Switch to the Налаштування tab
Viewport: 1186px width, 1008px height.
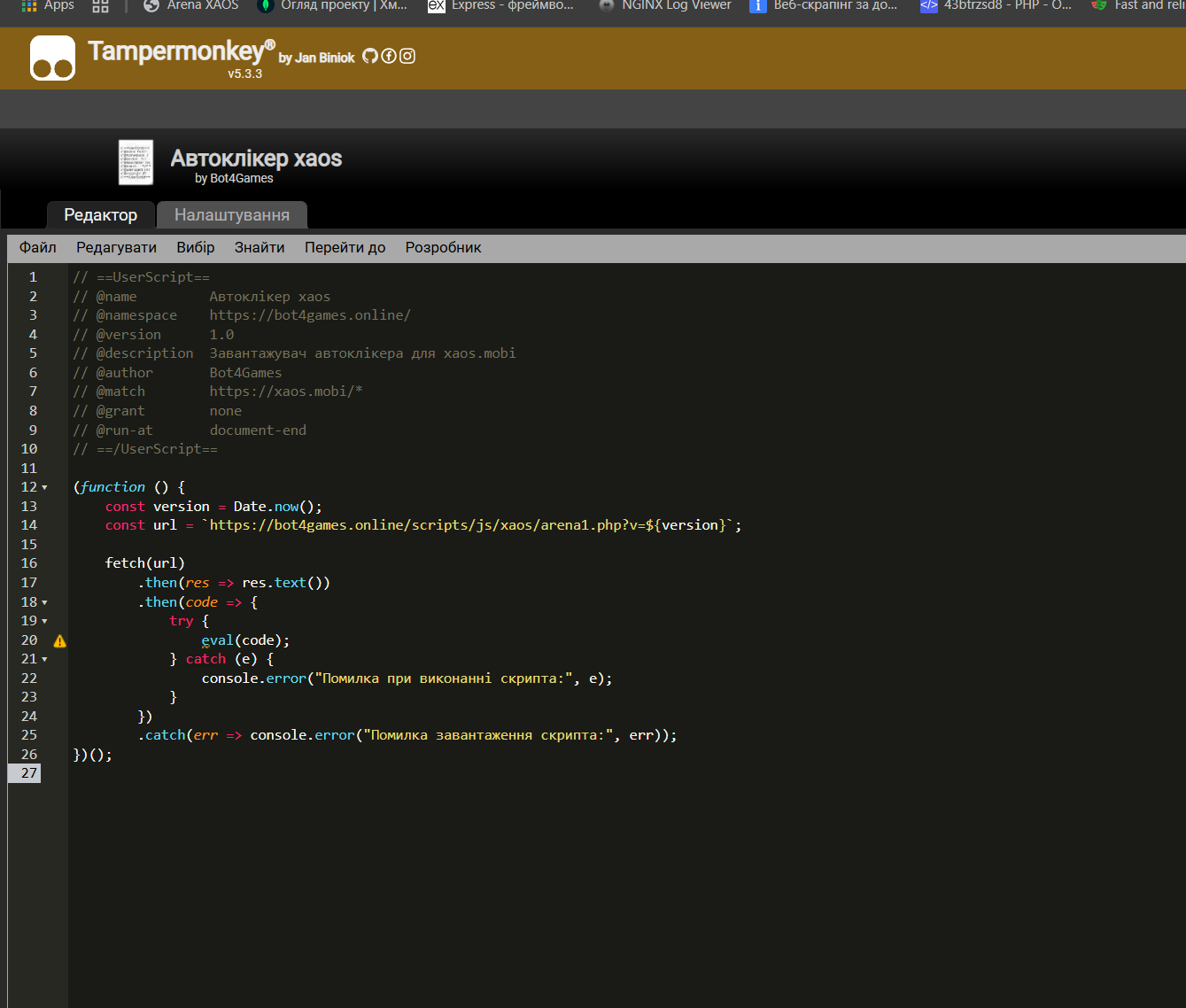232,215
